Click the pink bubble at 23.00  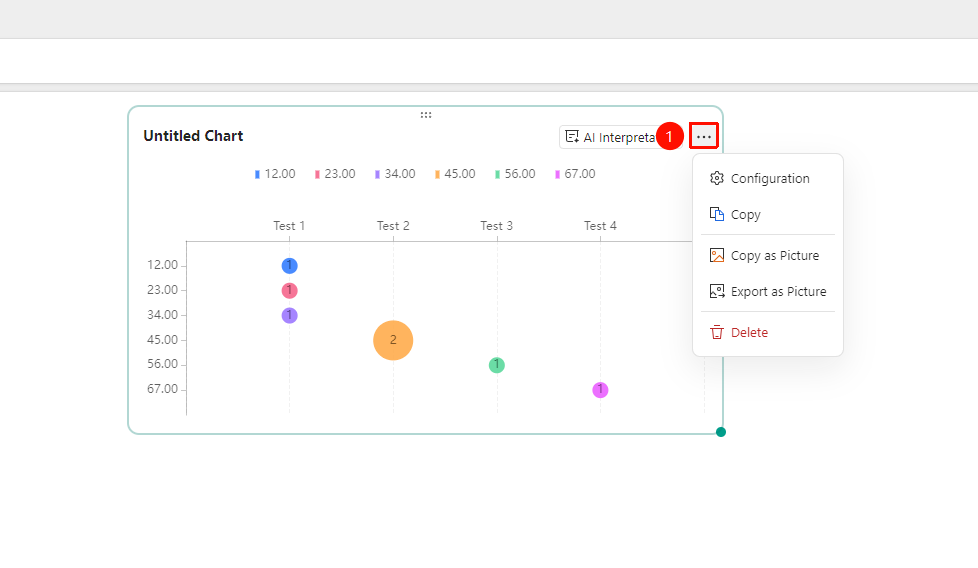point(289,291)
